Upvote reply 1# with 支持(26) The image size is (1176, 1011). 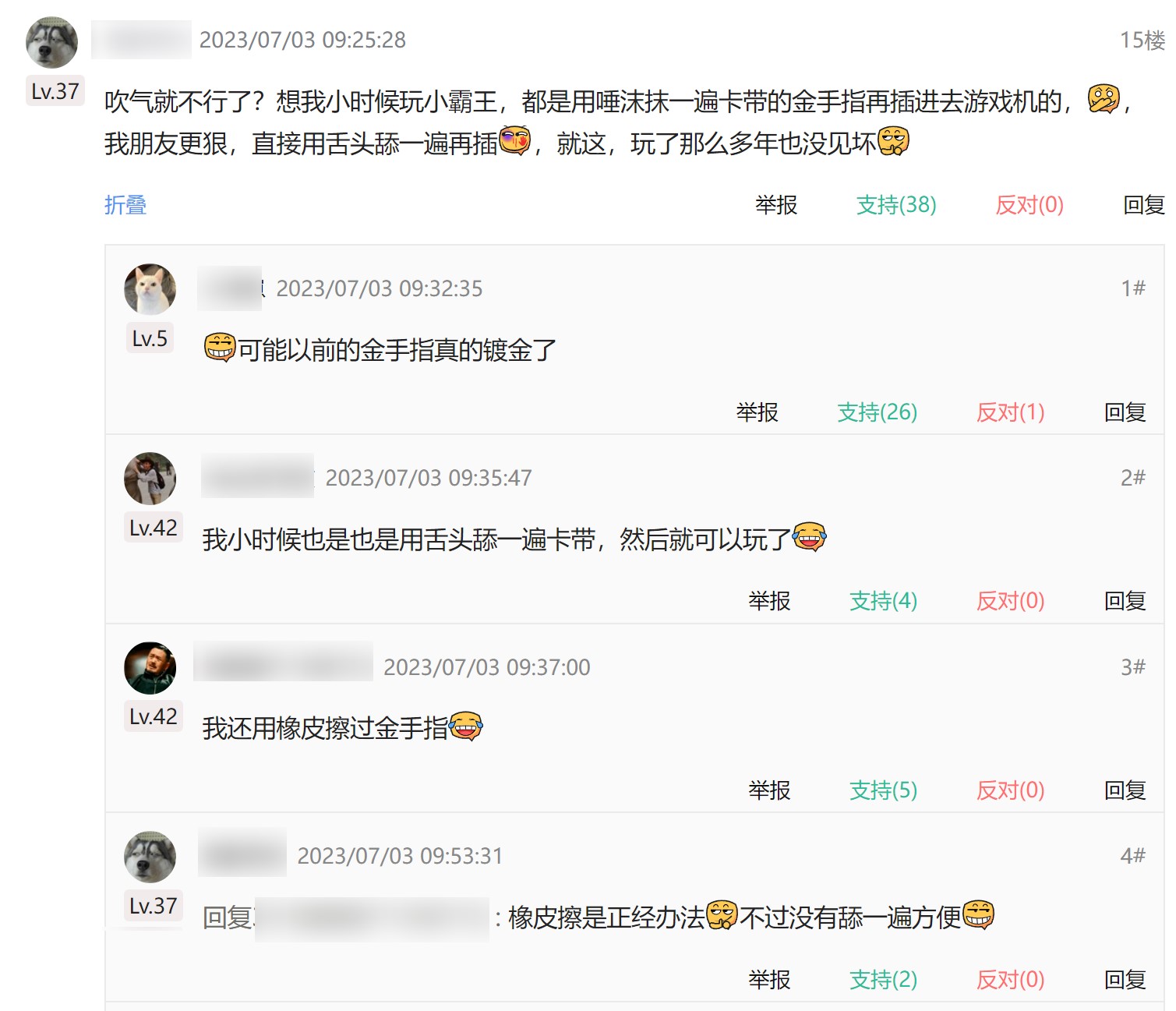pos(878,412)
